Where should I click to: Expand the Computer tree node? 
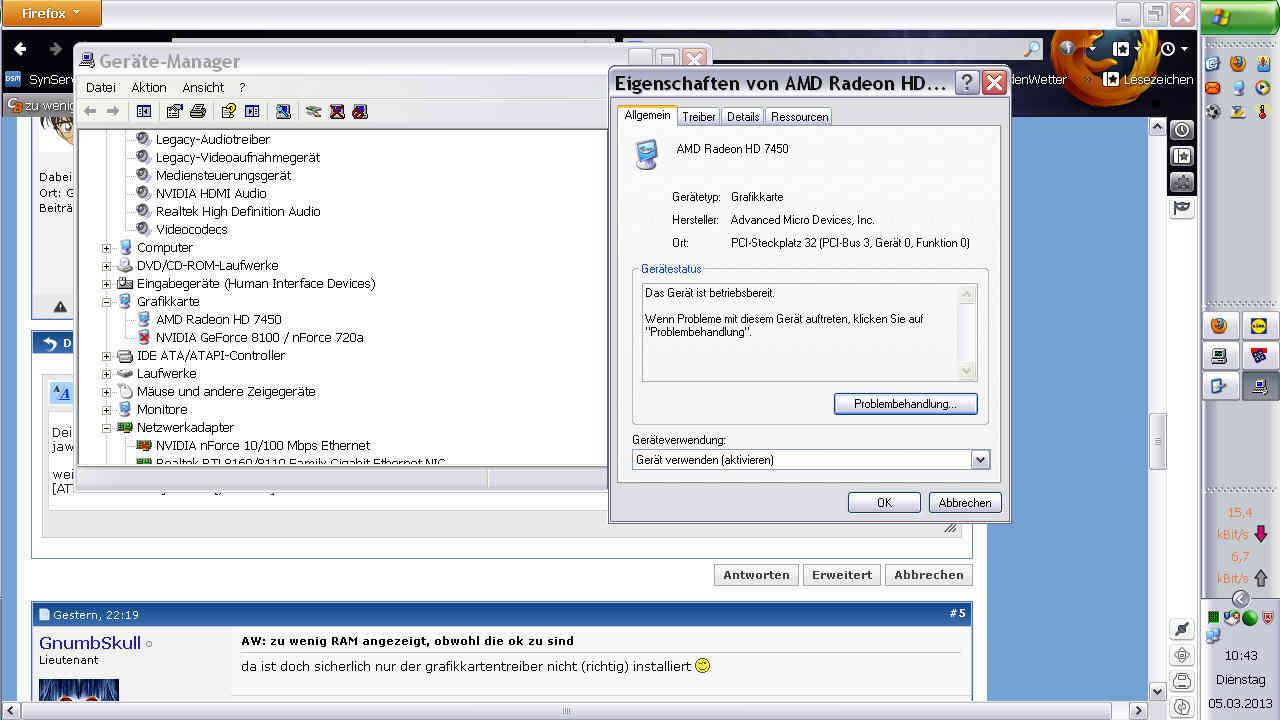(107, 248)
